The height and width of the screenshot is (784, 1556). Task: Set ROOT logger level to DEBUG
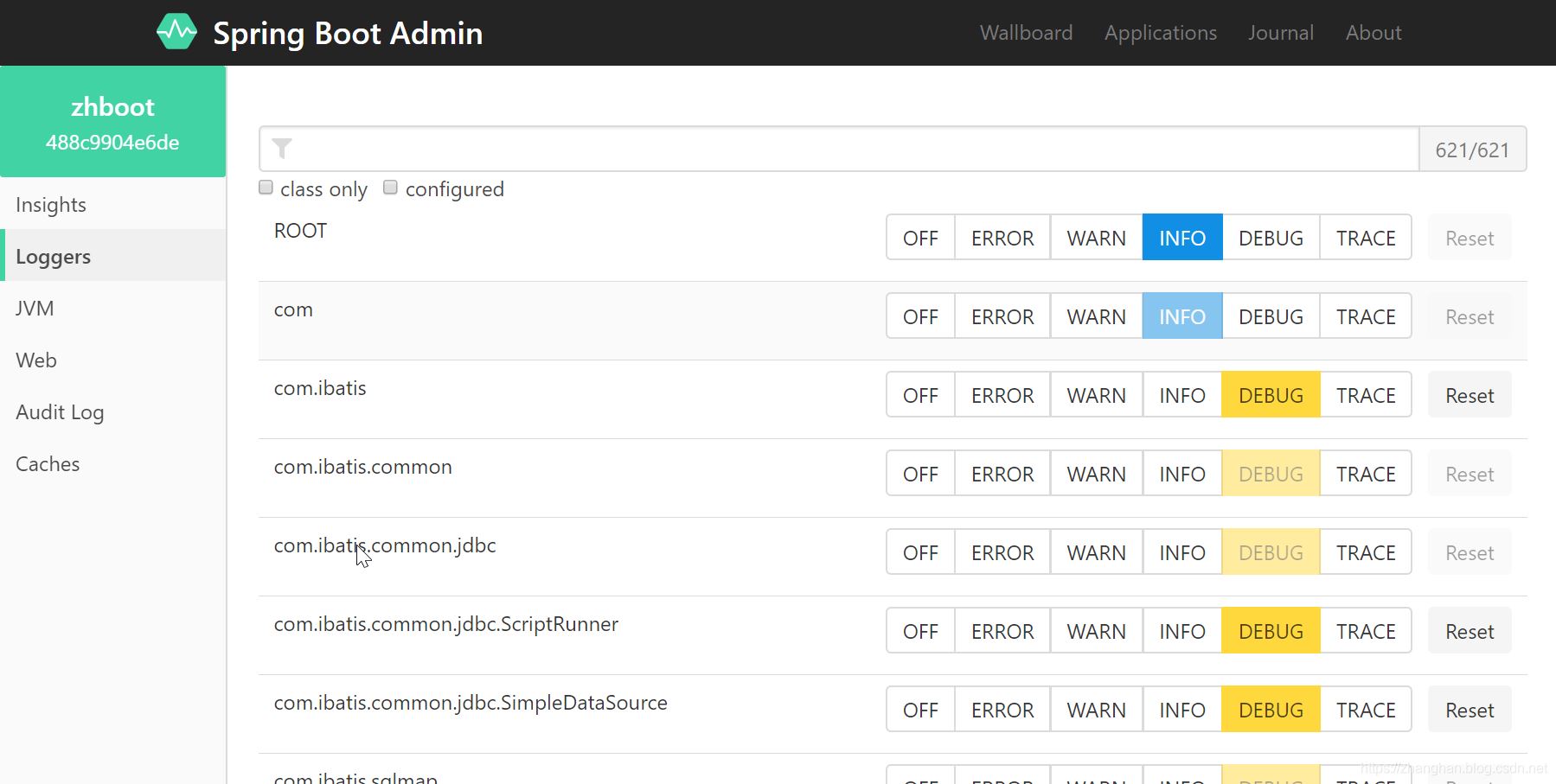coord(1270,237)
